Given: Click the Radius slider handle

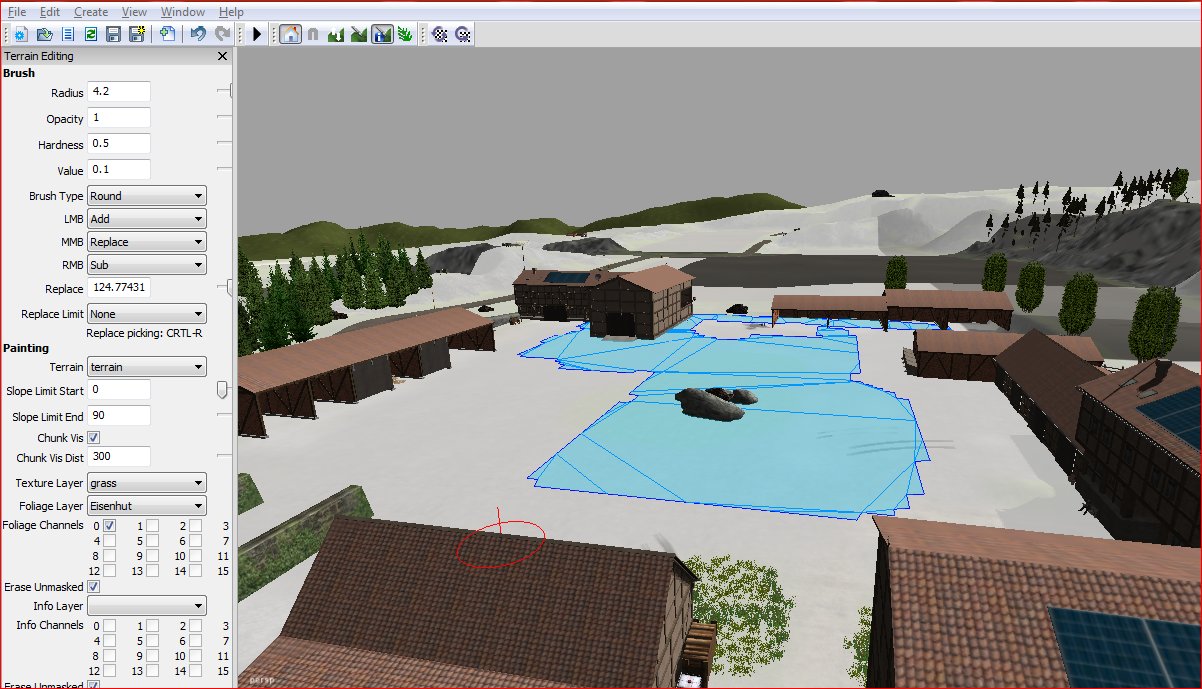Looking at the screenshot, I should tap(231, 91).
